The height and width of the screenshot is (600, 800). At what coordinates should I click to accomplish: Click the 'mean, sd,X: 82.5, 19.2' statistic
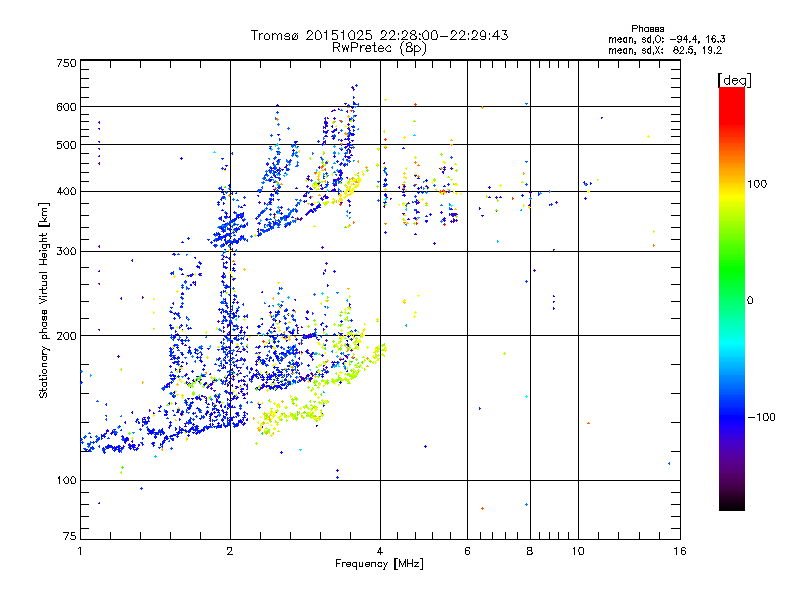[x=665, y=50]
